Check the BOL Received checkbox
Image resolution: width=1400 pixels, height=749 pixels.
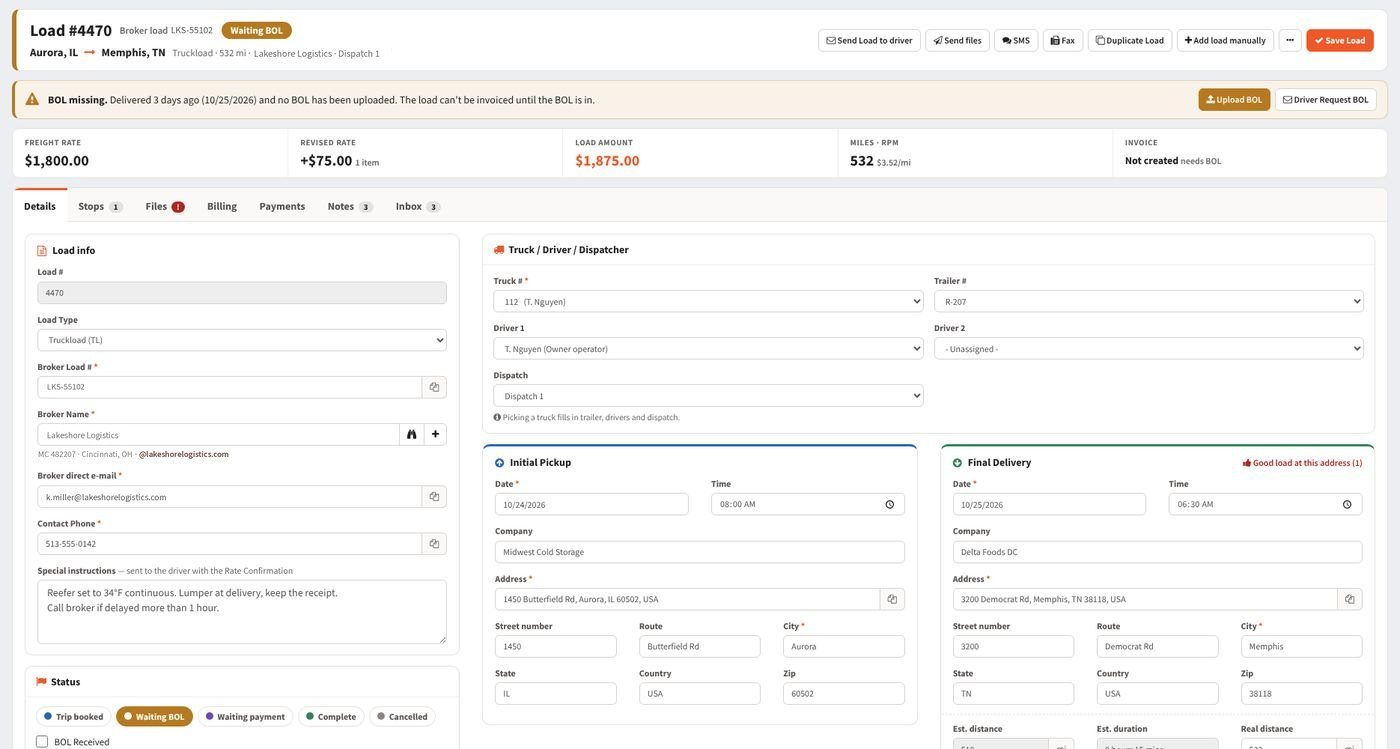pos(42,742)
